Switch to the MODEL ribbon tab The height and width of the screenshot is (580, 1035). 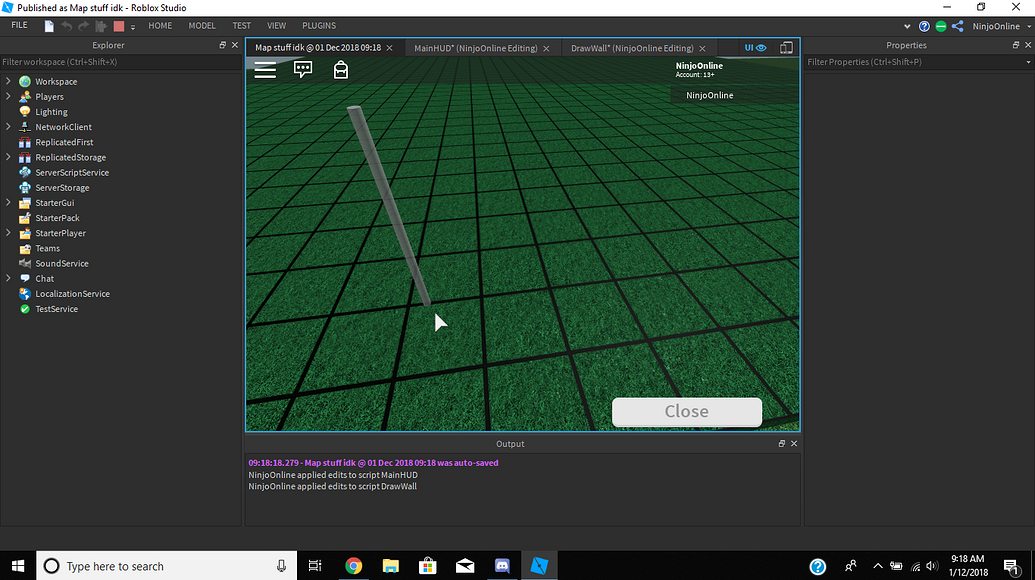coord(202,26)
